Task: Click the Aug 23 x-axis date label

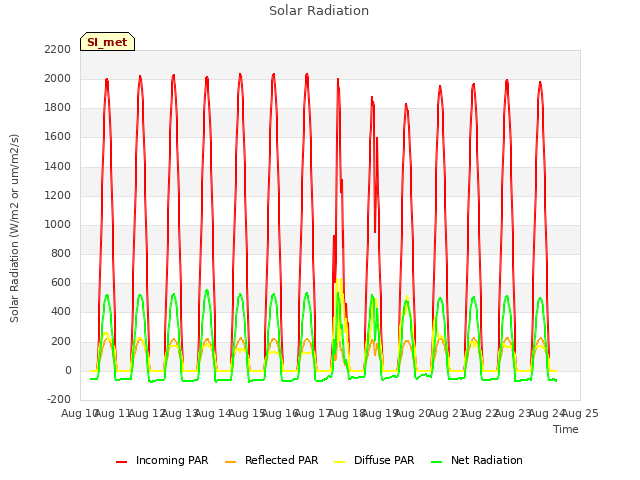Action: tap(513, 413)
